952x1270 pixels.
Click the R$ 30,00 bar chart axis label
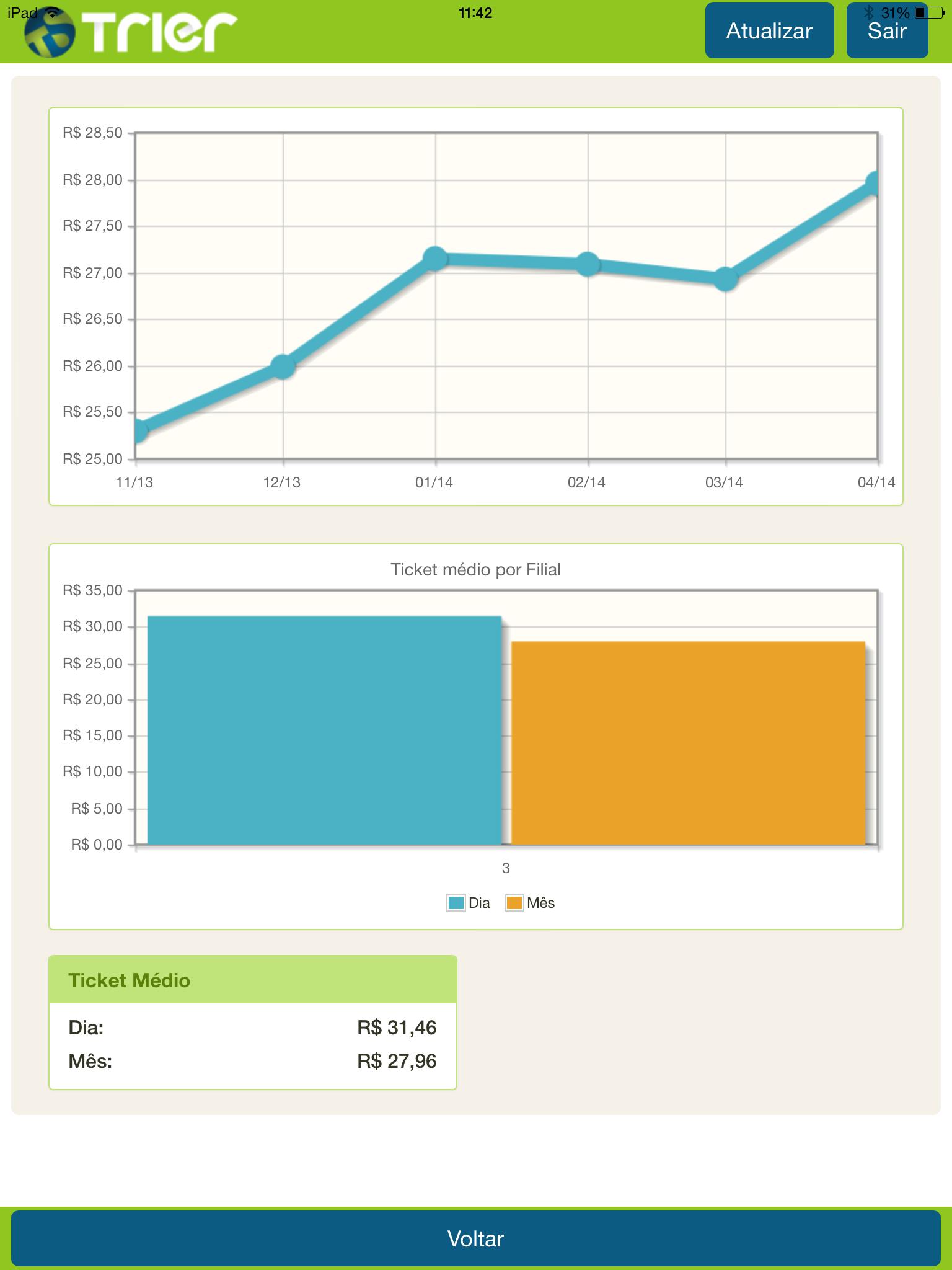93,626
